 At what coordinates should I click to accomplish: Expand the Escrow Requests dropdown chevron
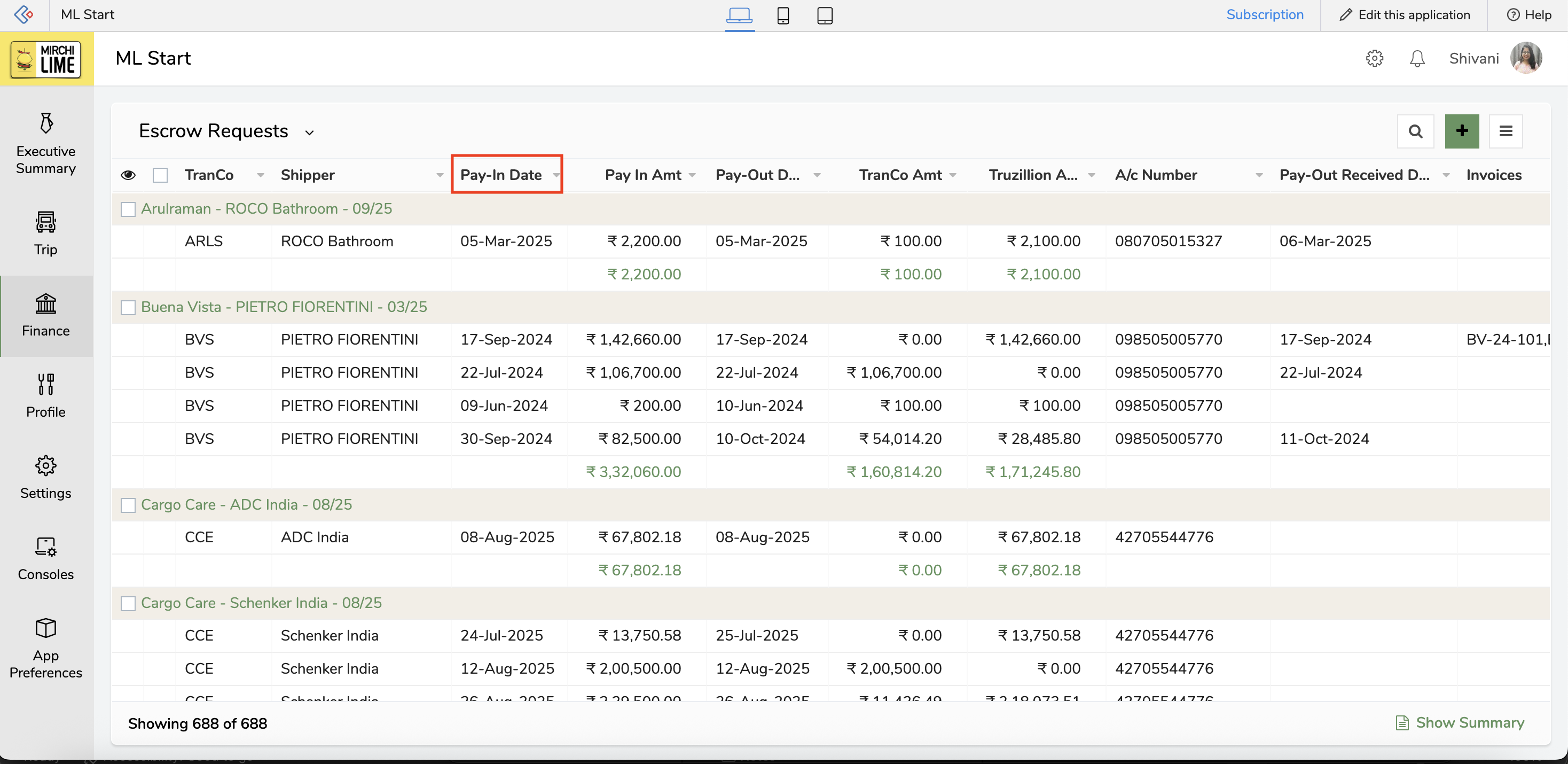pyautogui.click(x=309, y=132)
